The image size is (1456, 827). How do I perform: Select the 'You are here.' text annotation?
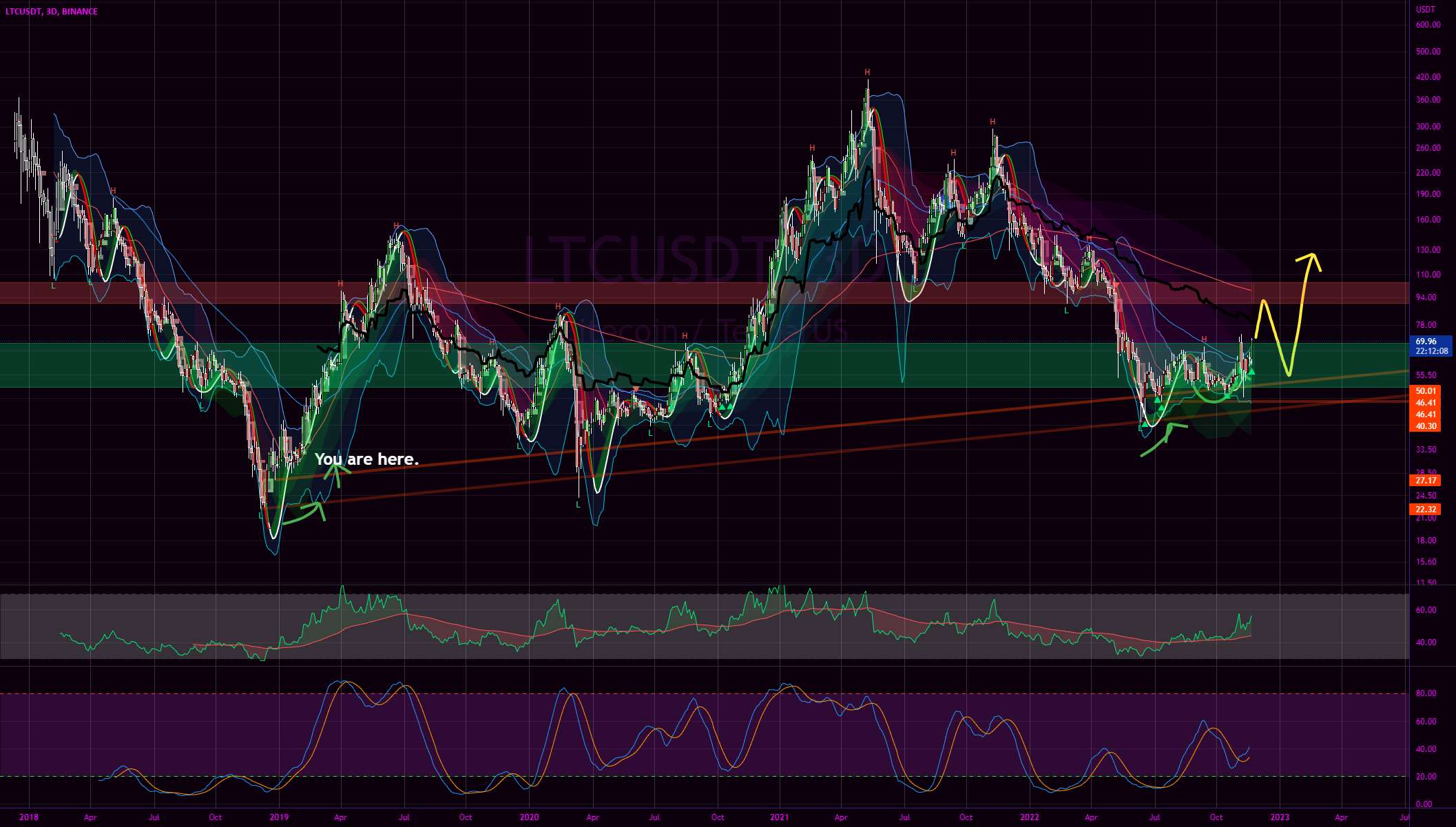click(366, 459)
